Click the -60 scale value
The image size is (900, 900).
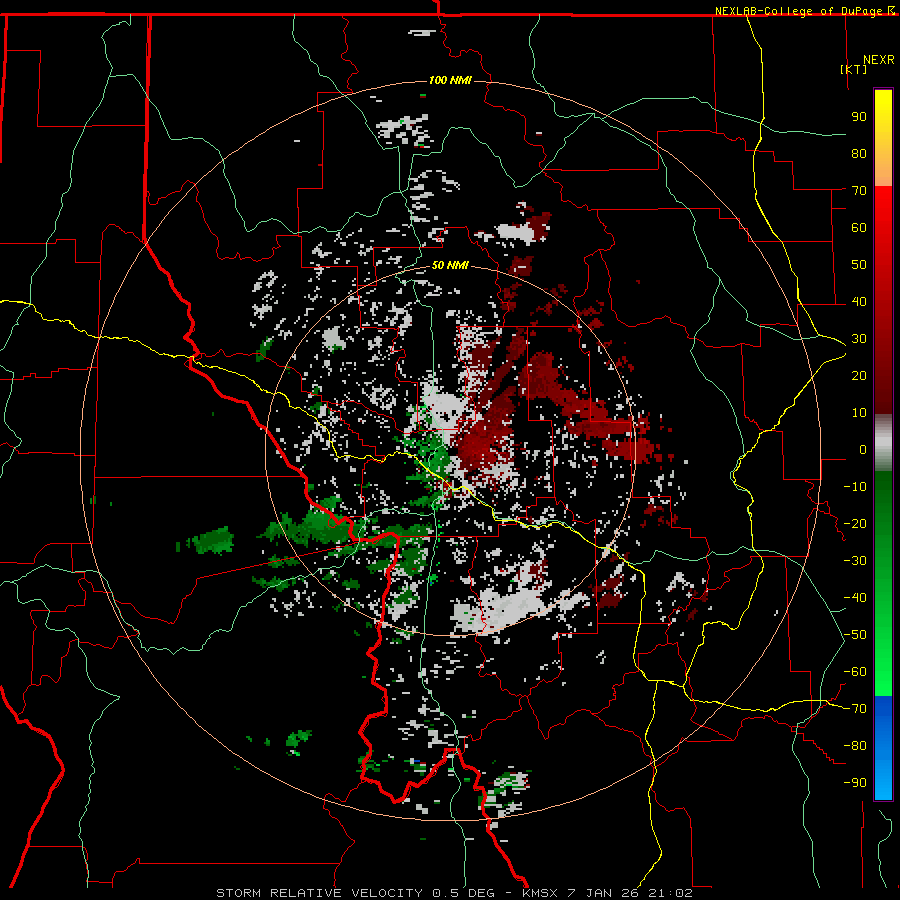tap(855, 672)
